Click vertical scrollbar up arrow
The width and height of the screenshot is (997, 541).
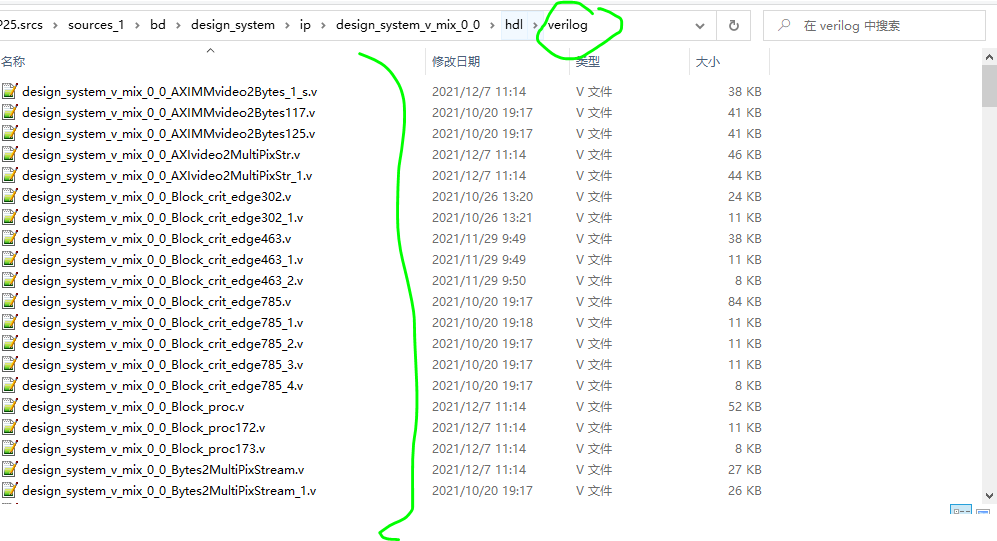pyautogui.click(x=989, y=57)
